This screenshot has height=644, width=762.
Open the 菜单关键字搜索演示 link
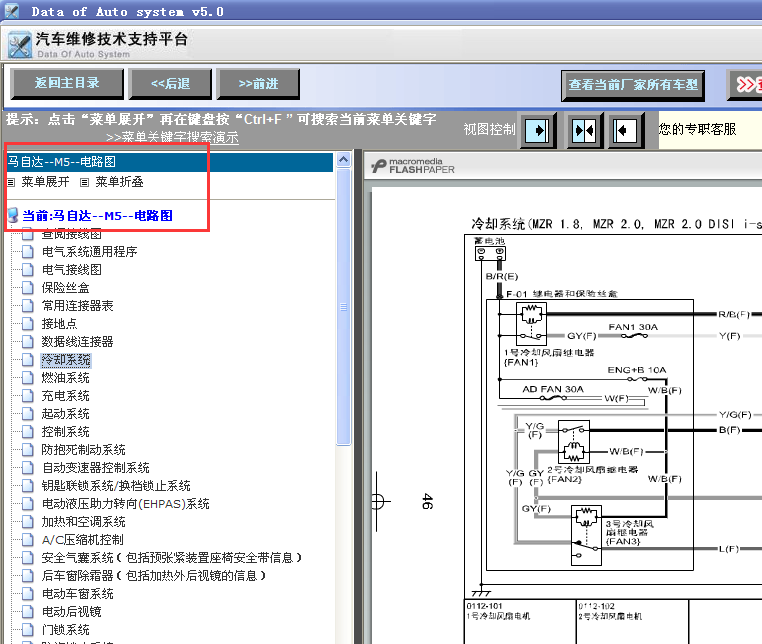[173, 138]
